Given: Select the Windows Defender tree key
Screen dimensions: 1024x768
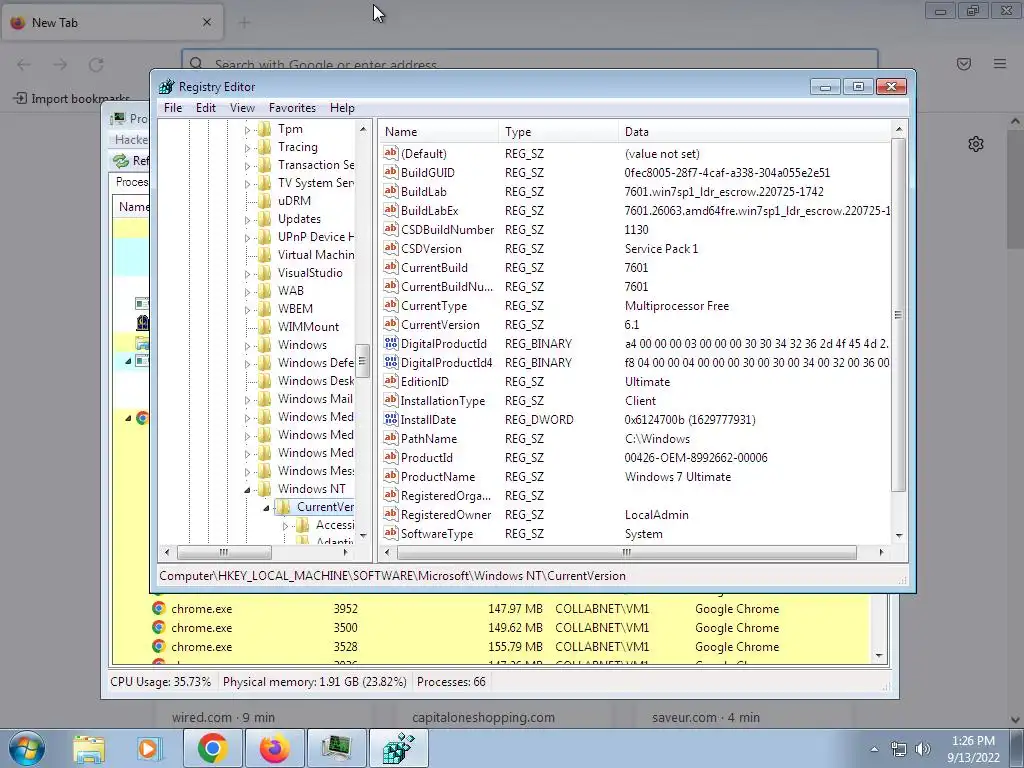Looking at the screenshot, I should [315, 362].
